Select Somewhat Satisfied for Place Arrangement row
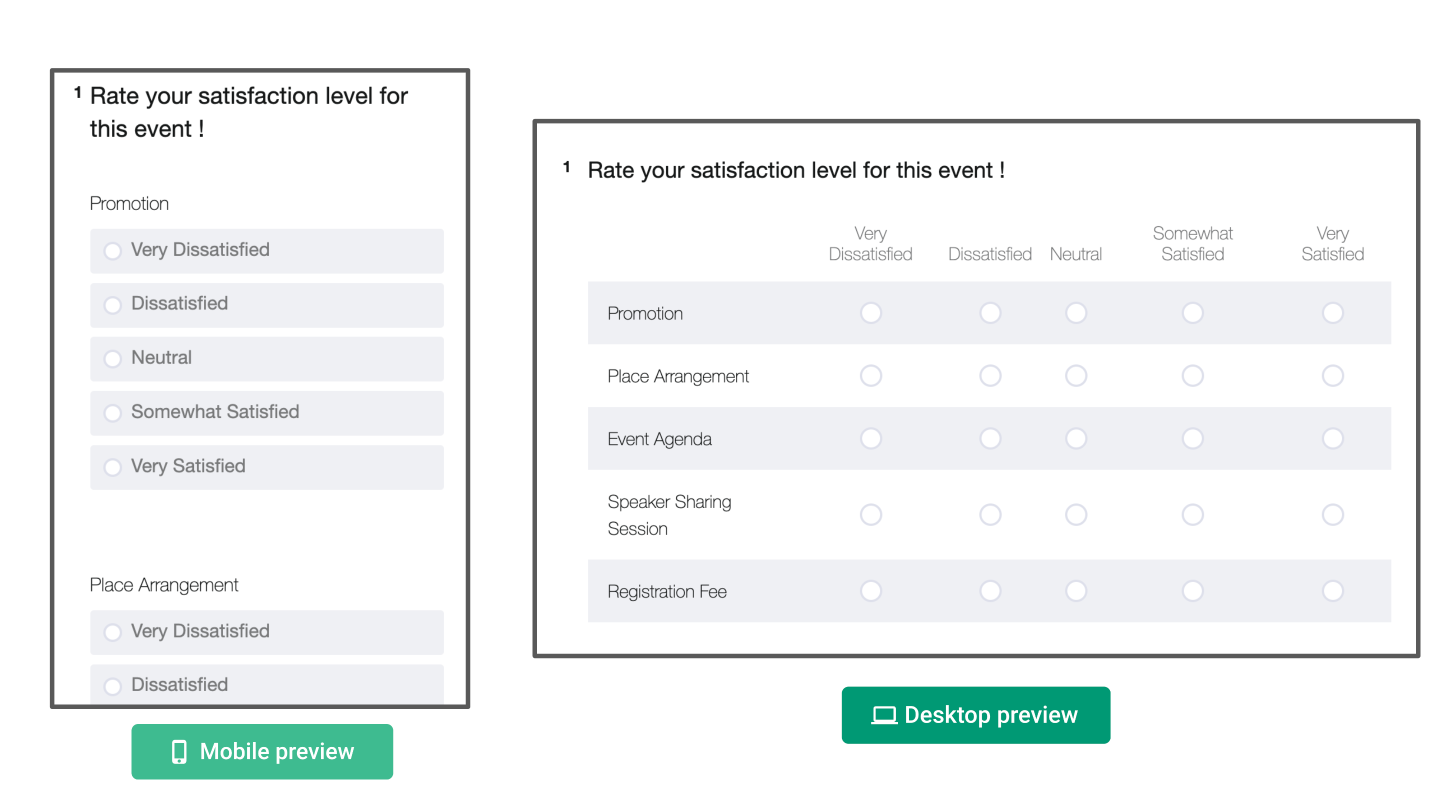This screenshot has height=806, width=1439. (x=1192, y=375)
